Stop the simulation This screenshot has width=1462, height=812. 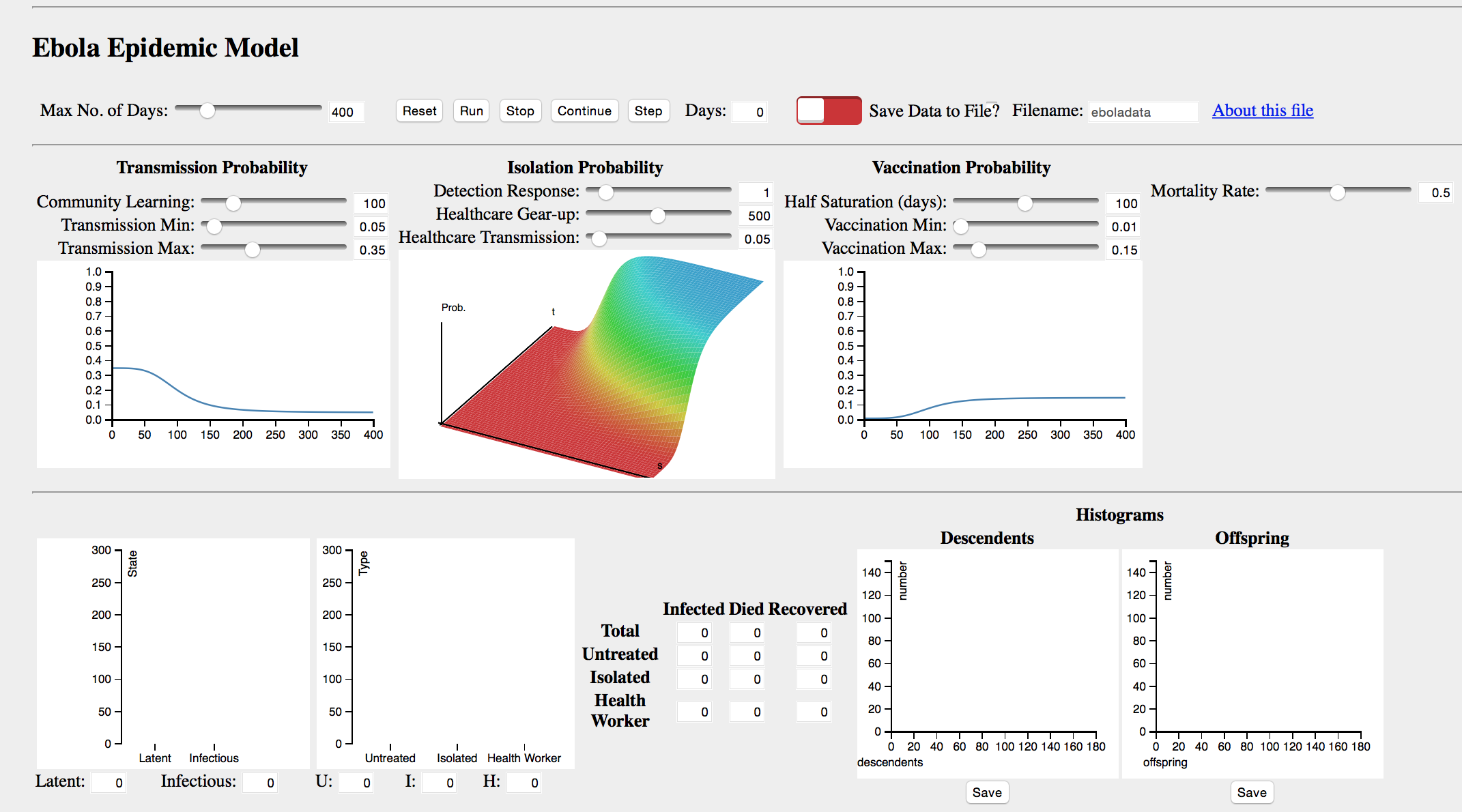pos(520,111)
